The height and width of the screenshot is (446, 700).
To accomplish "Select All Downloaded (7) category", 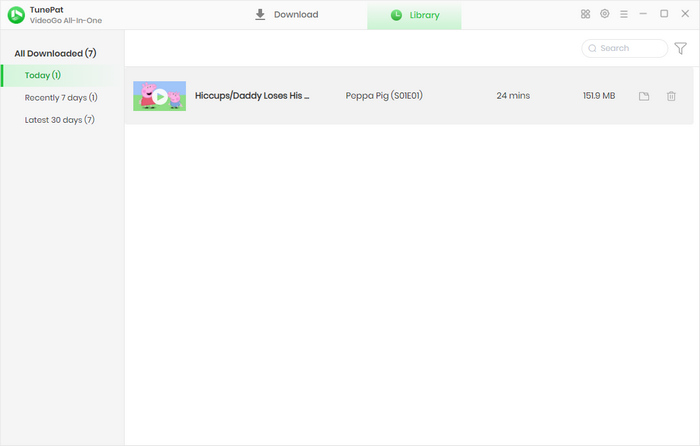I will (x=55, y=53).
